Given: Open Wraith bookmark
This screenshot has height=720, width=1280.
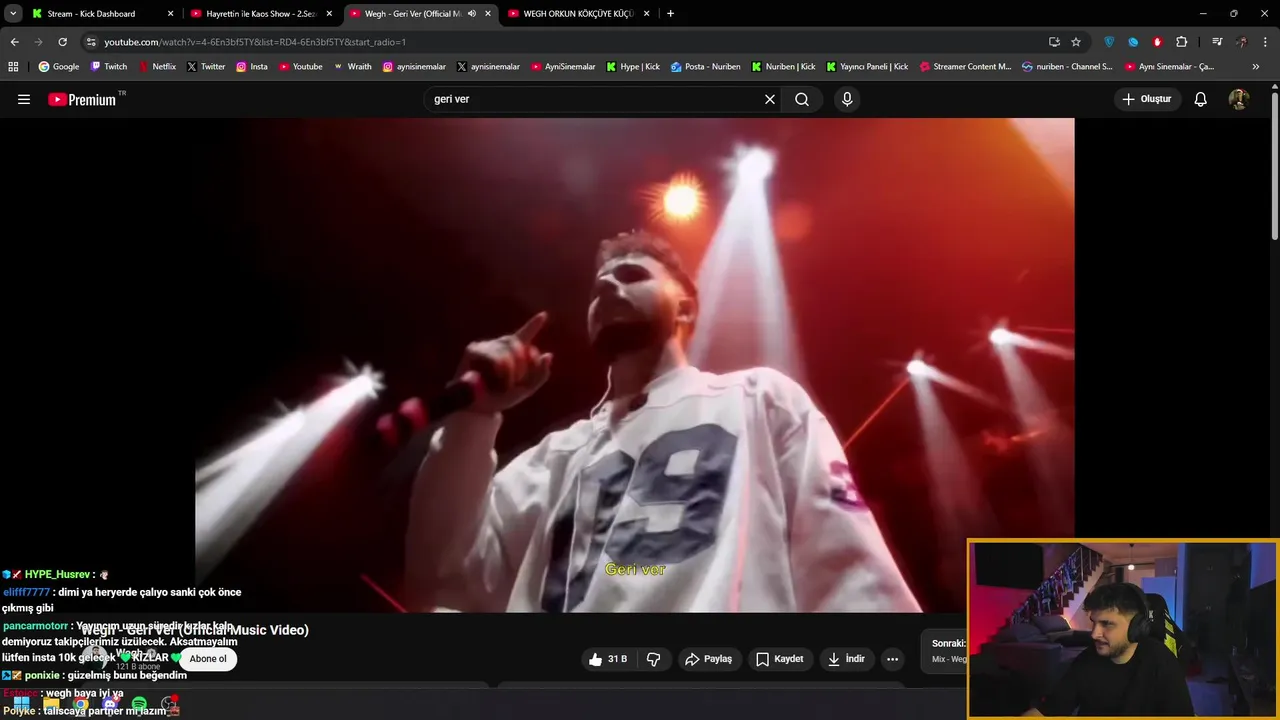Looking at the screenshot, I should 352,67.
